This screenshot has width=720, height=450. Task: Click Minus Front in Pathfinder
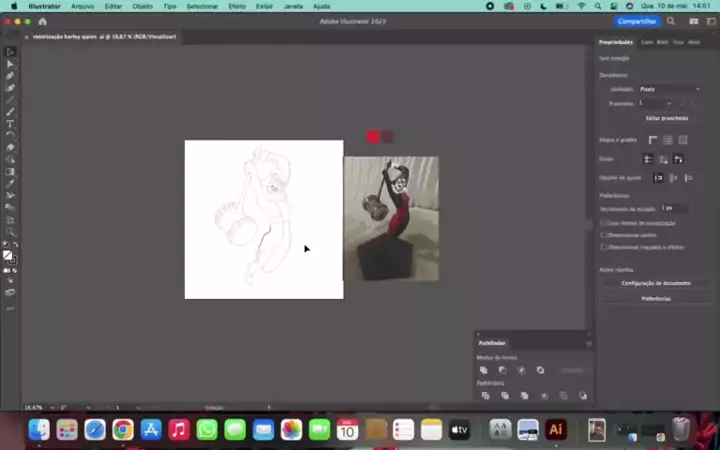click(502, 370)
